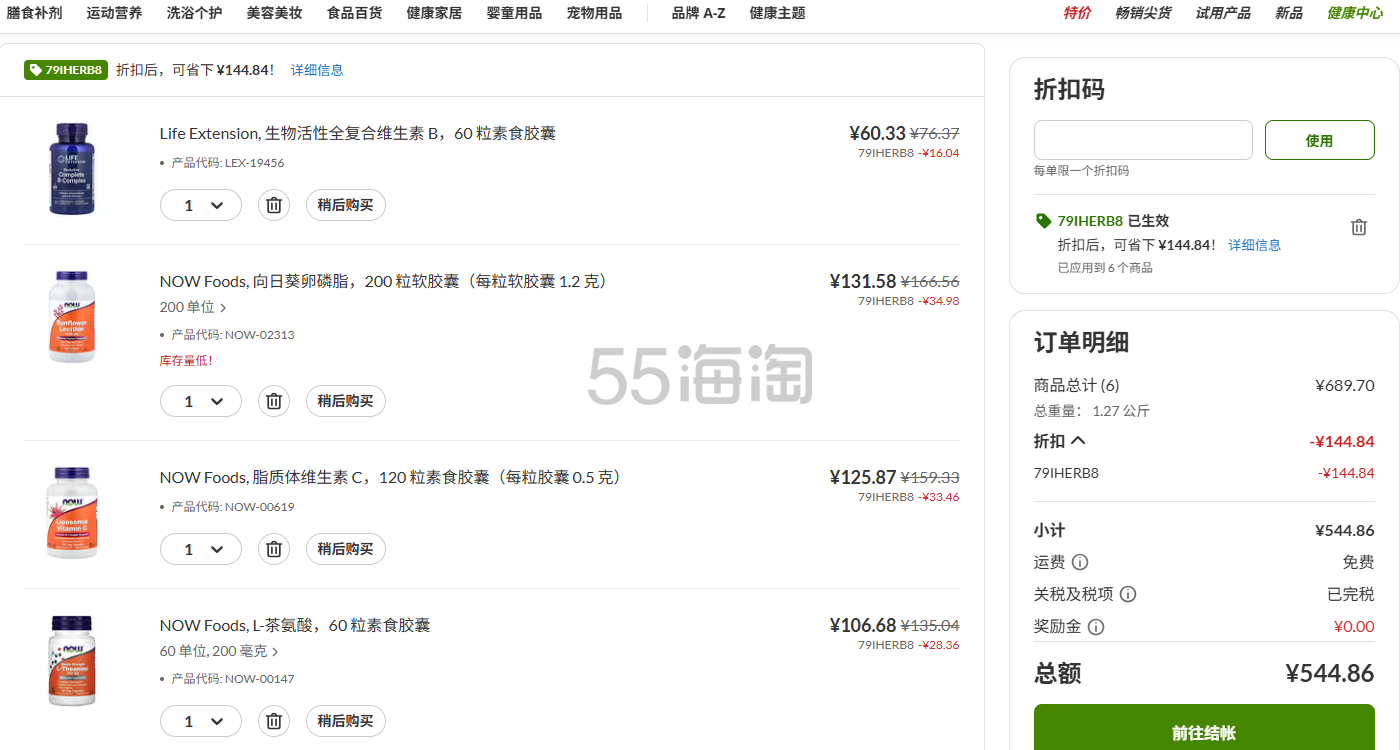
Task: Go to 新品 new products
Action: [1289, 13]
